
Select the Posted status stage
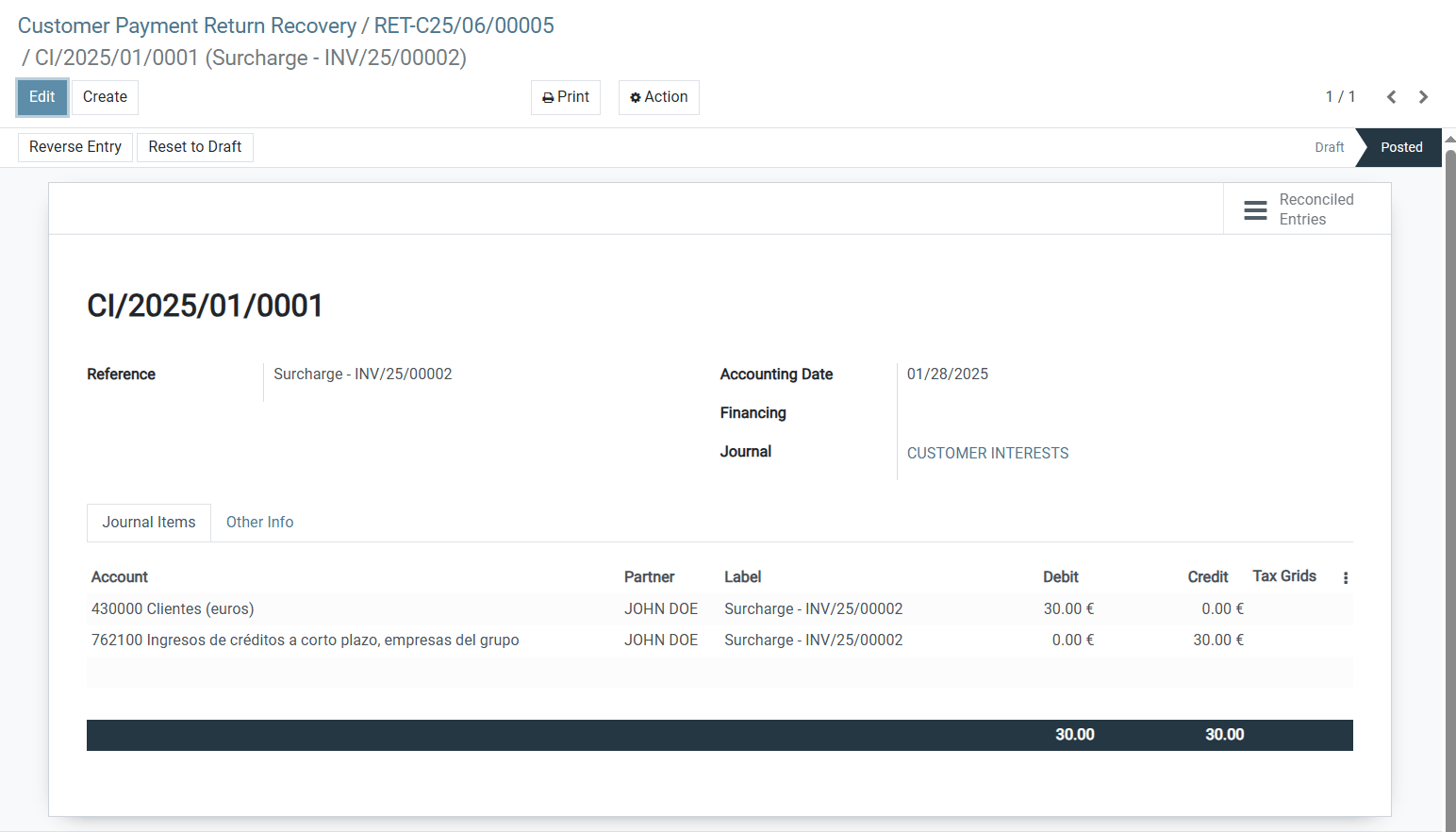[x=1400, y=147]
